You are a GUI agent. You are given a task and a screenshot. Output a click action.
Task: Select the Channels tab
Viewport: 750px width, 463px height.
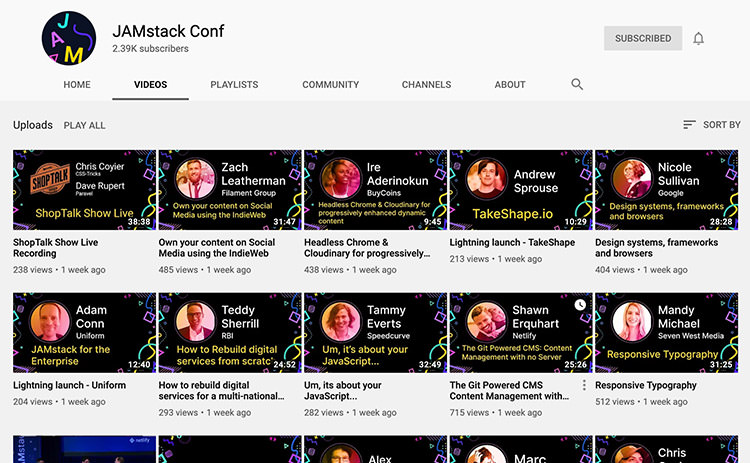(426, 85)
